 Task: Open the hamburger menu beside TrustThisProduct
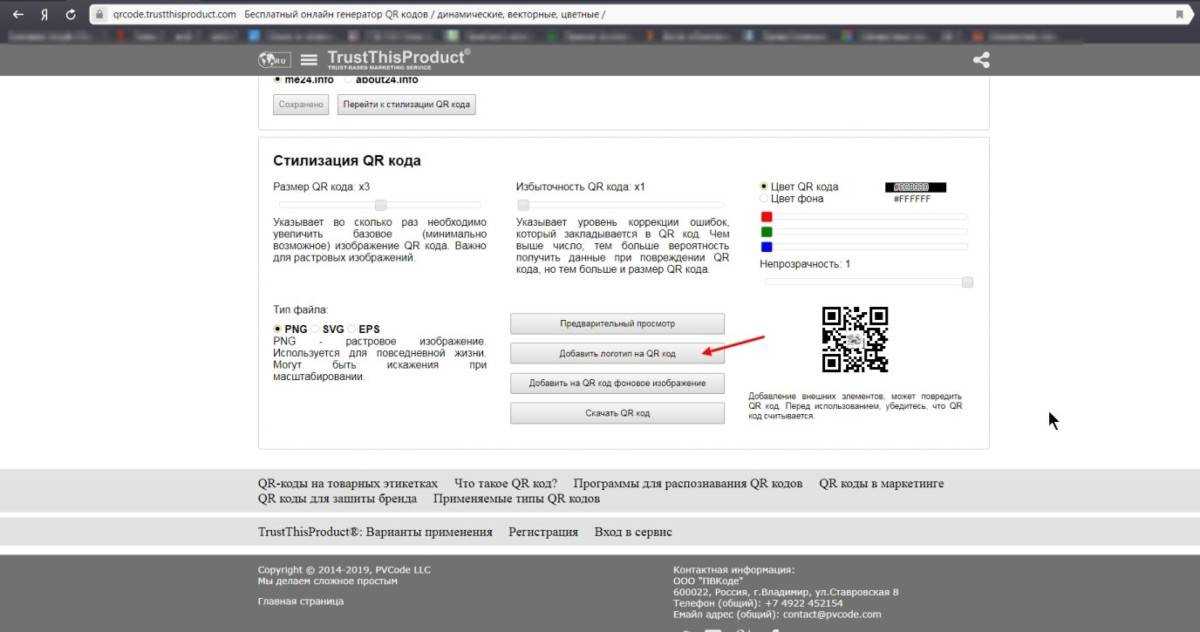308,60
